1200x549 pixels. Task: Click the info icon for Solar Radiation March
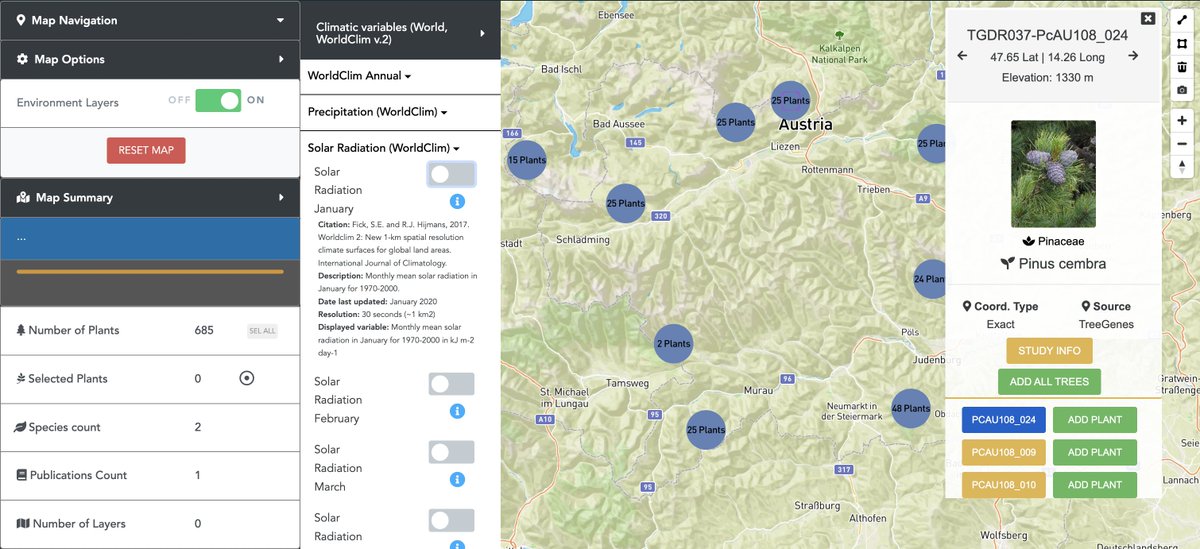457,479
